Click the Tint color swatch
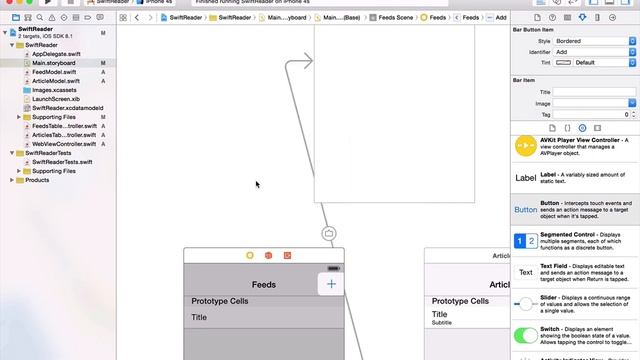 click(x=563, y=63)
